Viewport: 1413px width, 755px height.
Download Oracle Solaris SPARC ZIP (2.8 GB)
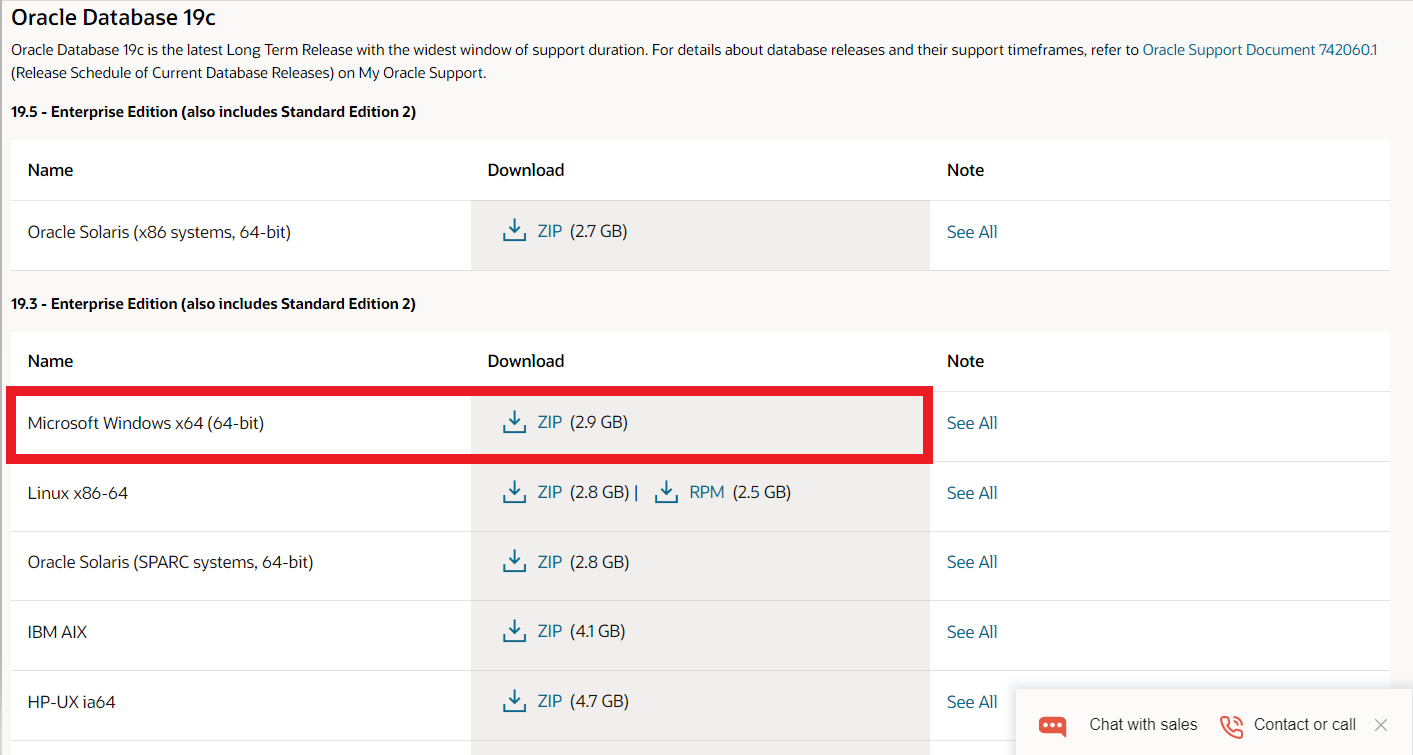[x=550, y=562]
